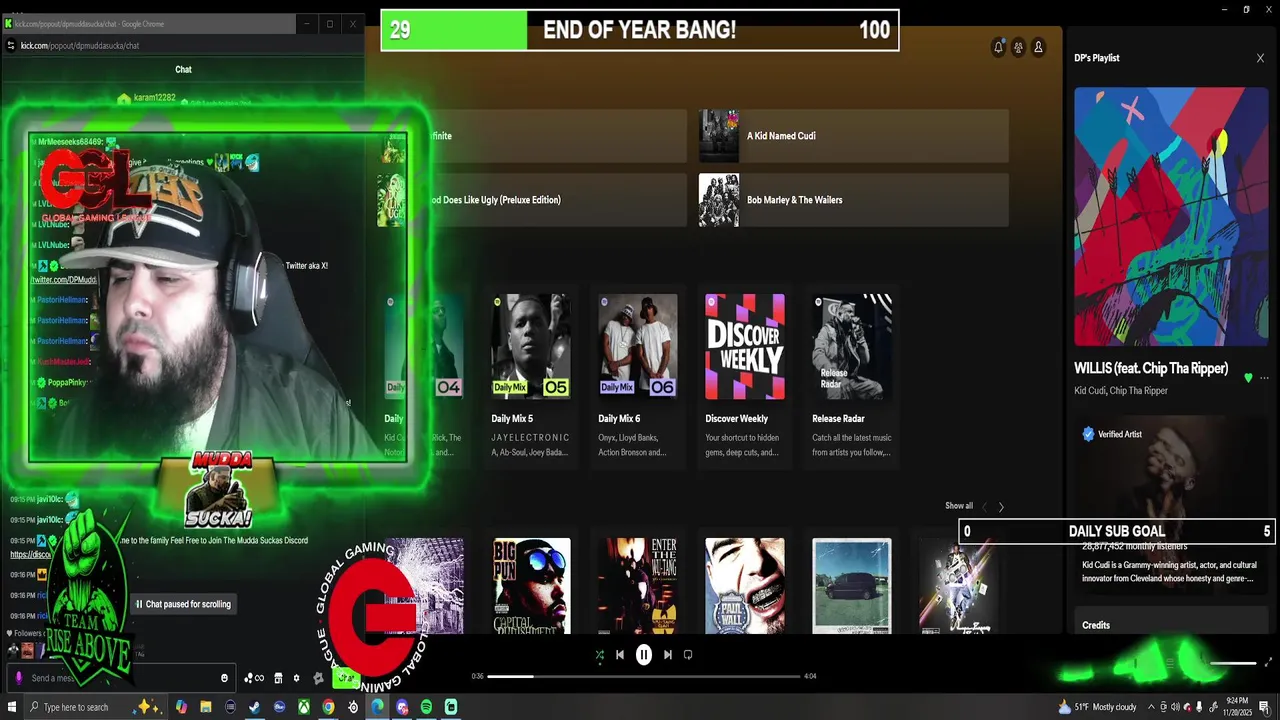Open Kick chat settings gear
The image size is (1280, 720).
[x=296, y=678]
